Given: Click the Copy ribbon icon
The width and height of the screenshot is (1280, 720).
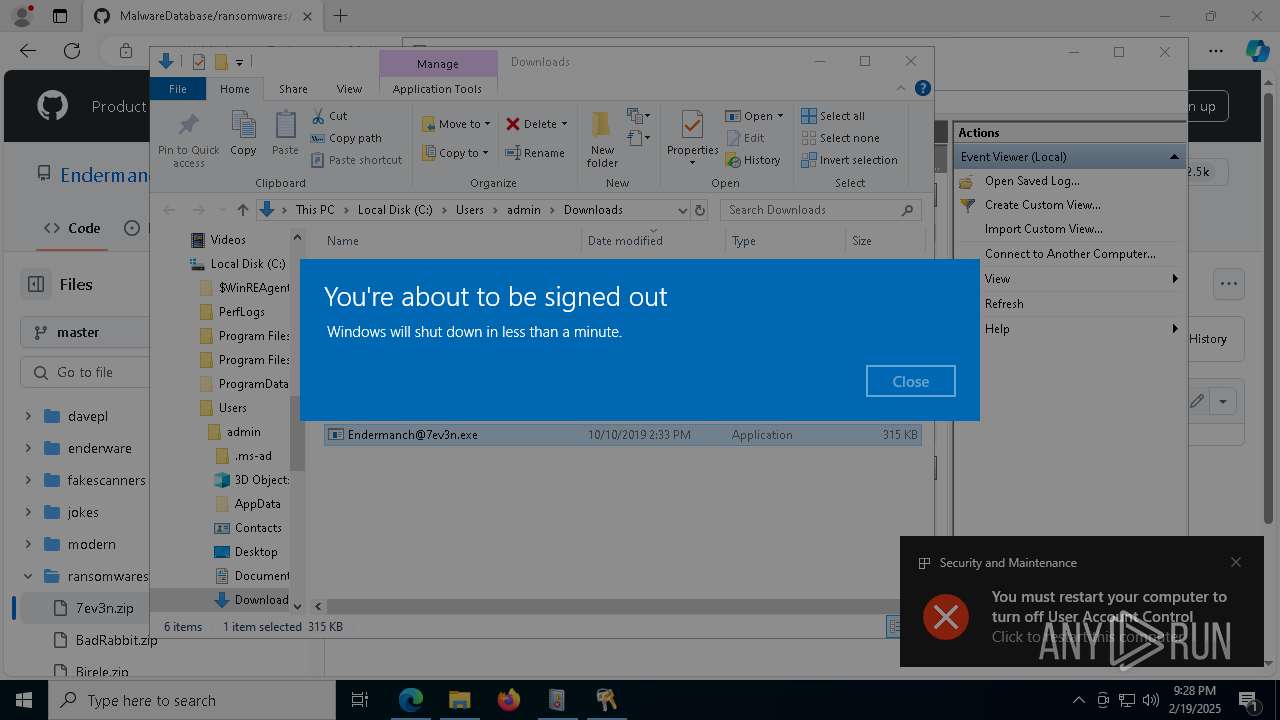Looking at the screenshot, I should [243, 133].
